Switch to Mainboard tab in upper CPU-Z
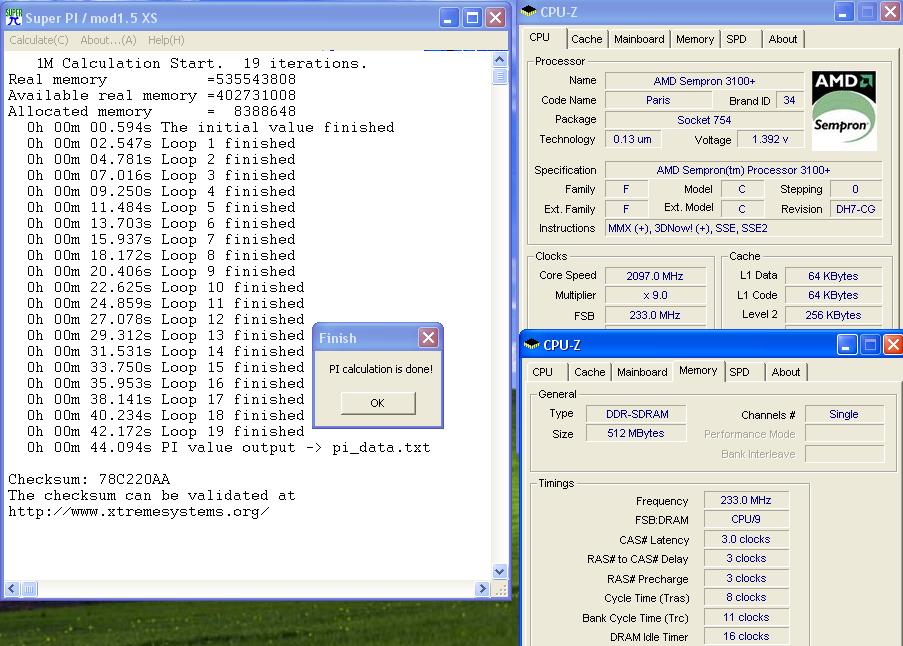 639,39
